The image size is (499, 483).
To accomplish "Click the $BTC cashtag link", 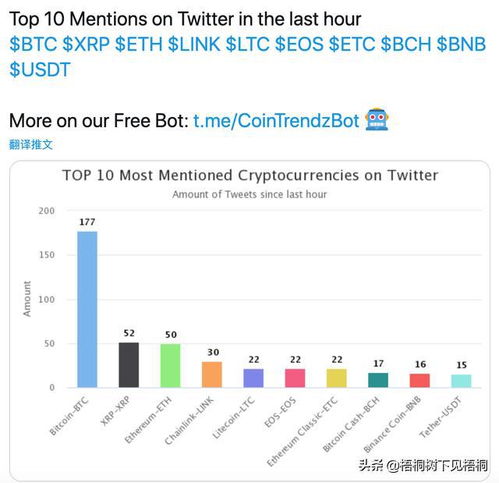I will (33, 44).
